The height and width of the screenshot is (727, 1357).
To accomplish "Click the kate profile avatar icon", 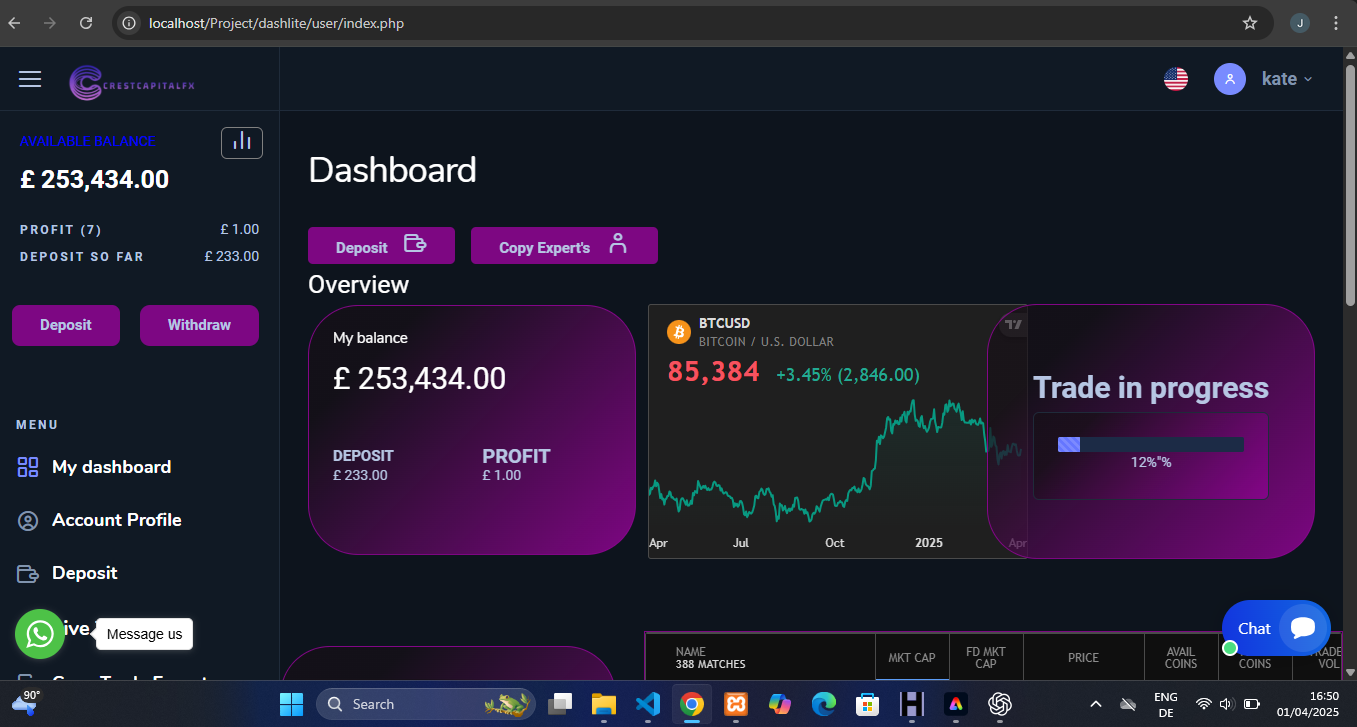I will (1229, 79).
